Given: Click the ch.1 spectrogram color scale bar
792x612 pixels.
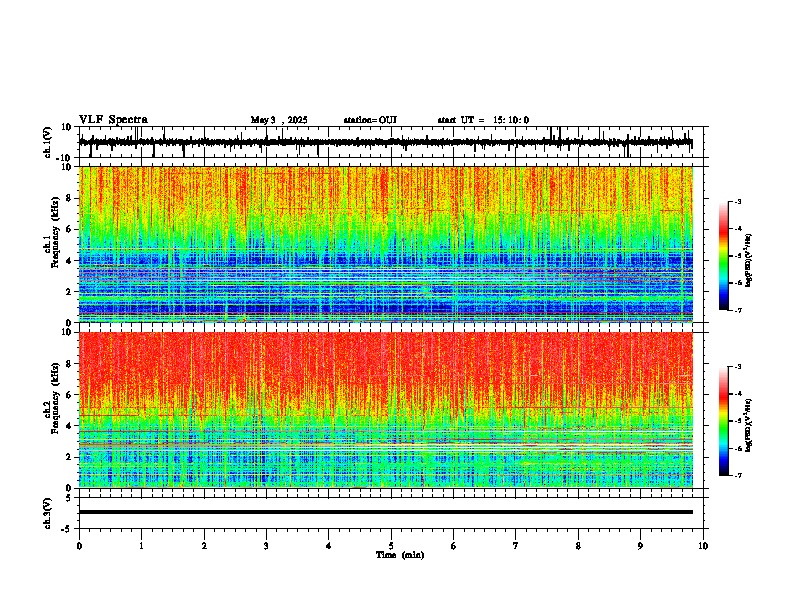Looking at the screenshot, I should click(724, 256).
